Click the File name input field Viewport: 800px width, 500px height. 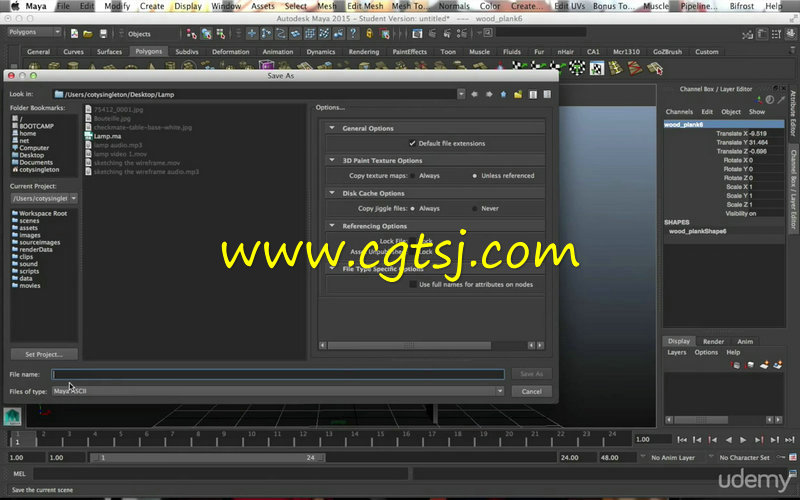(278, 374)
